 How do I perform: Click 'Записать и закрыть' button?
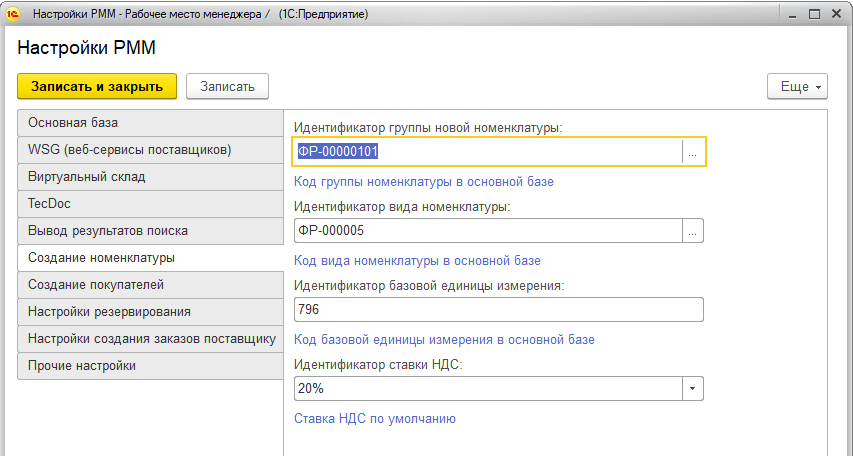tap(97, 87)
